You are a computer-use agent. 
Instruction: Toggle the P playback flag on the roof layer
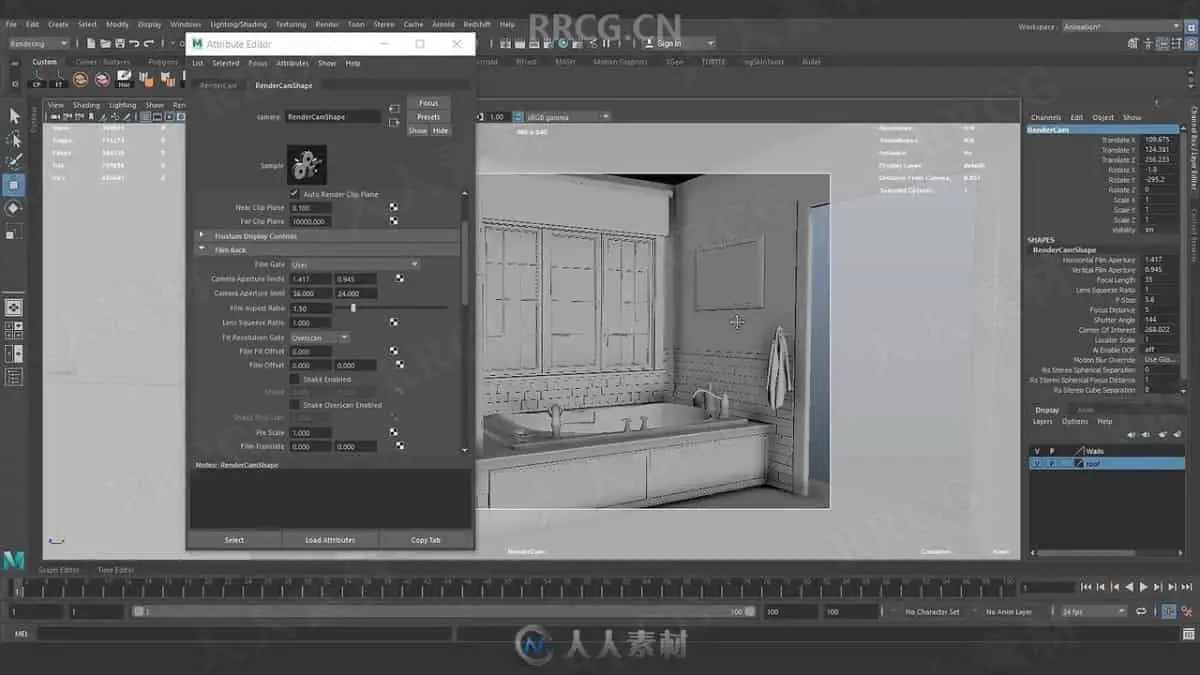tap(1051, 464)
